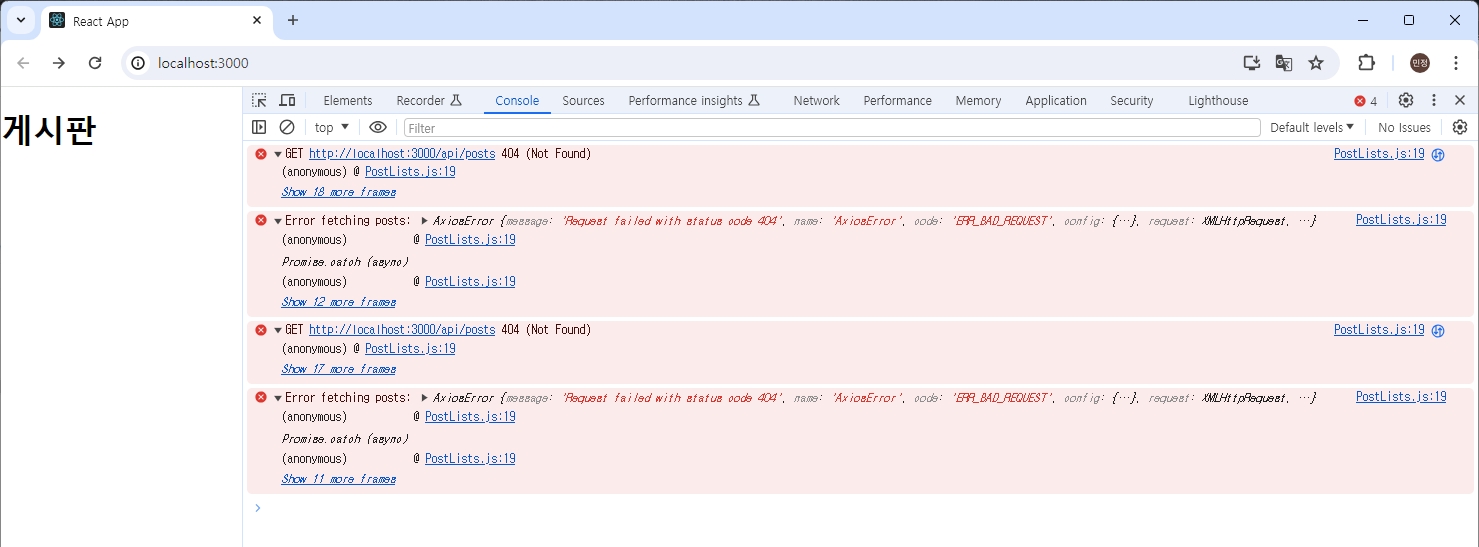Click the translate page icon
Viewport: 1479px width, 547px height.
1284,63
